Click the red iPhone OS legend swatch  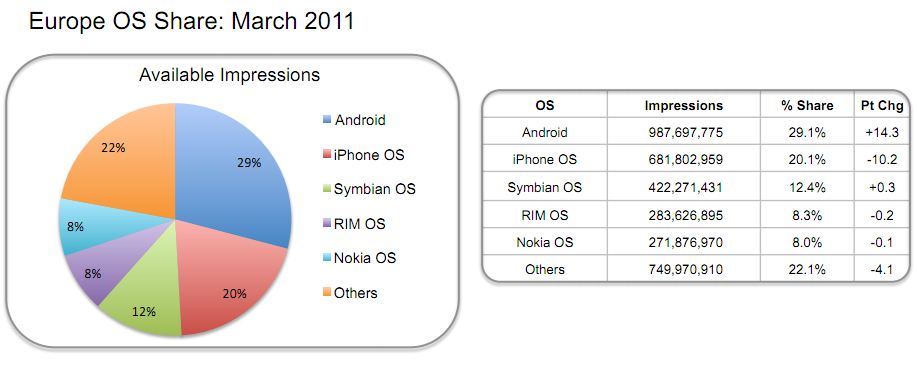coord(327,155)
